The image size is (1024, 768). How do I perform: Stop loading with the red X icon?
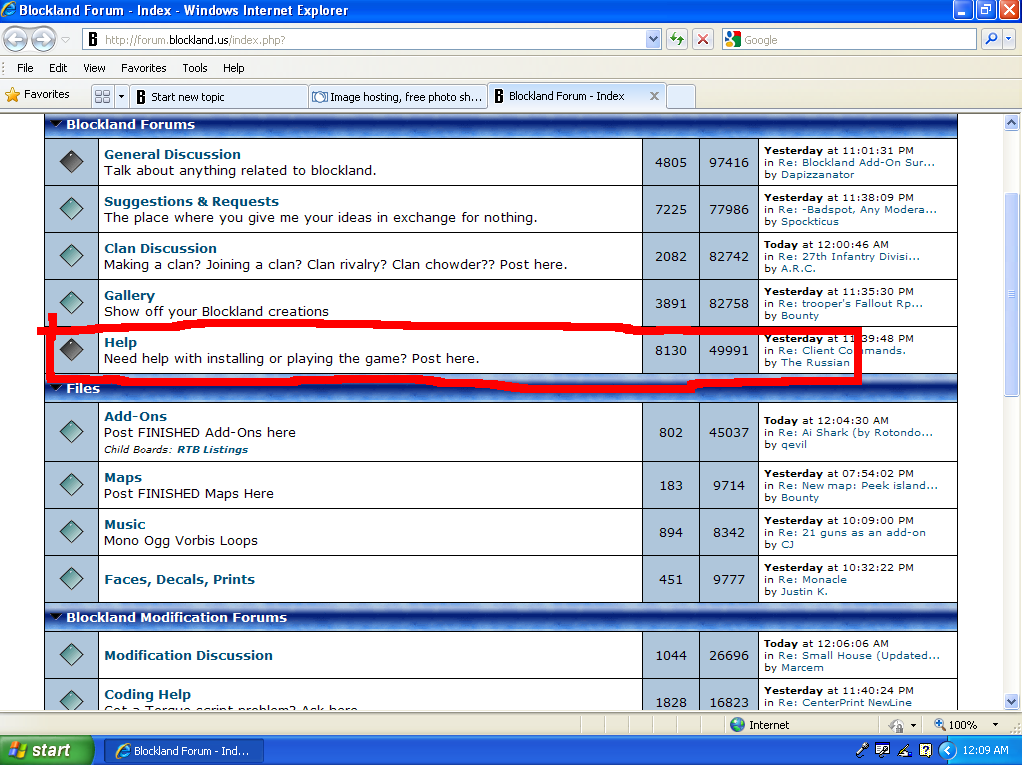[x=703, y=39]
